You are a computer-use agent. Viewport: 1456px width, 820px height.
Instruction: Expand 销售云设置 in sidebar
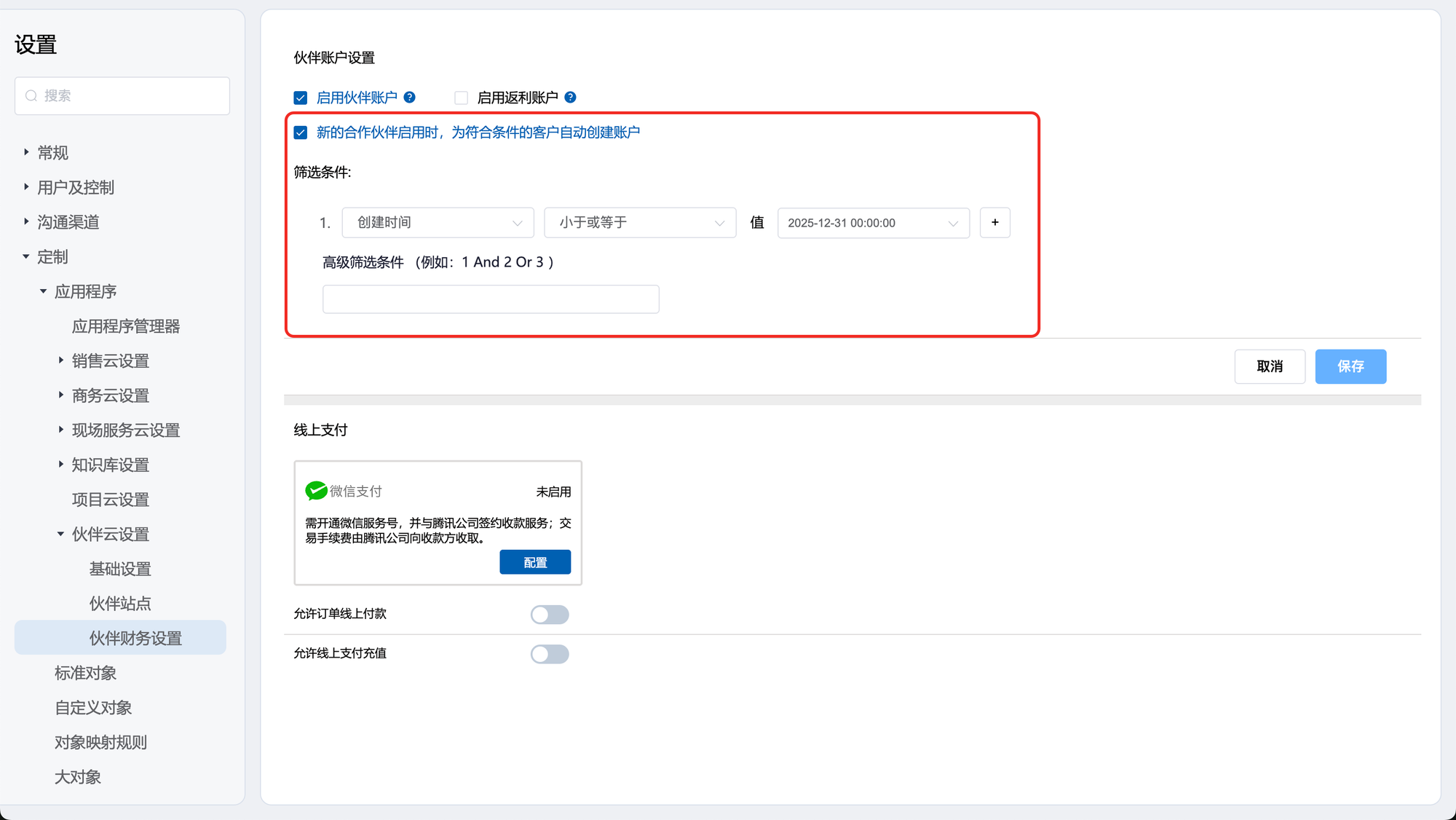pos(61,360)
